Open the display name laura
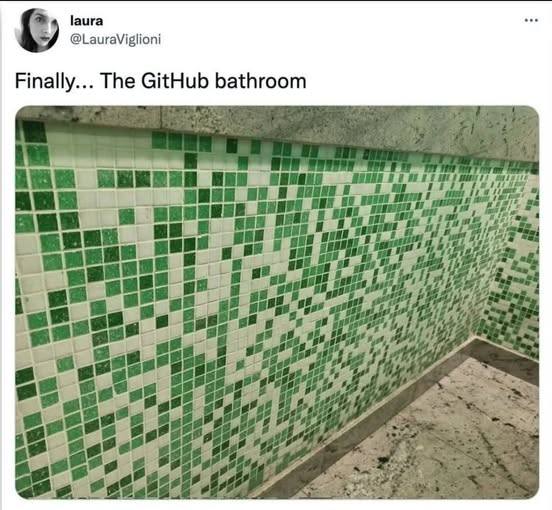 [87, 21]
